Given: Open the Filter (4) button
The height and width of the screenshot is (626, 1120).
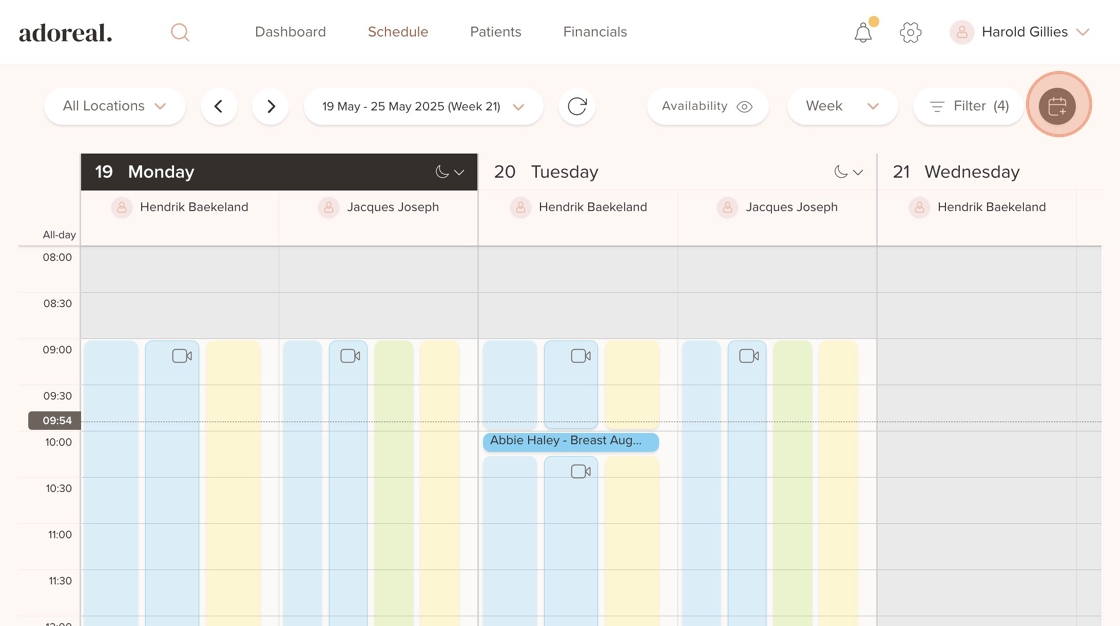Looking at the screenshot, I should tap(968, 106).
